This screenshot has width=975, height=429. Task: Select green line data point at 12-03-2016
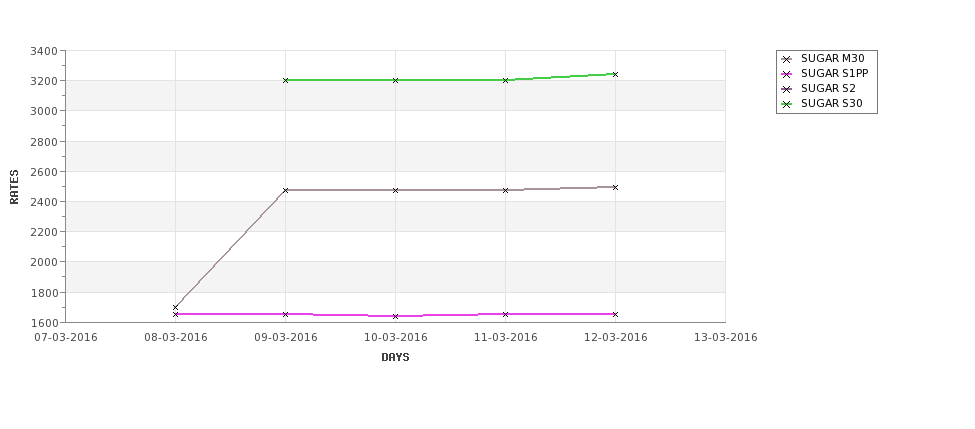[615, 74]
